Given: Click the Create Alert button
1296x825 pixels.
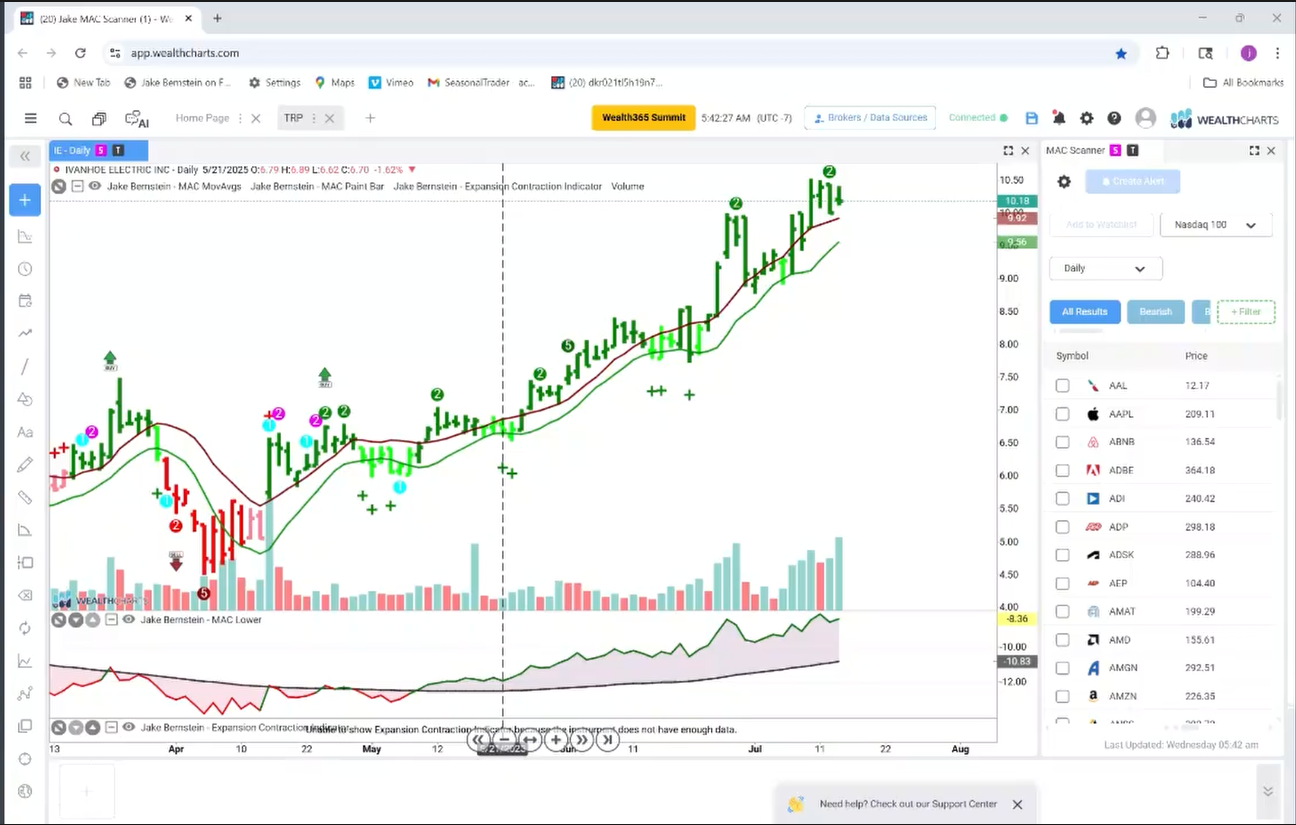Looking at the screenshot, I should click(x=1133, y=181).
